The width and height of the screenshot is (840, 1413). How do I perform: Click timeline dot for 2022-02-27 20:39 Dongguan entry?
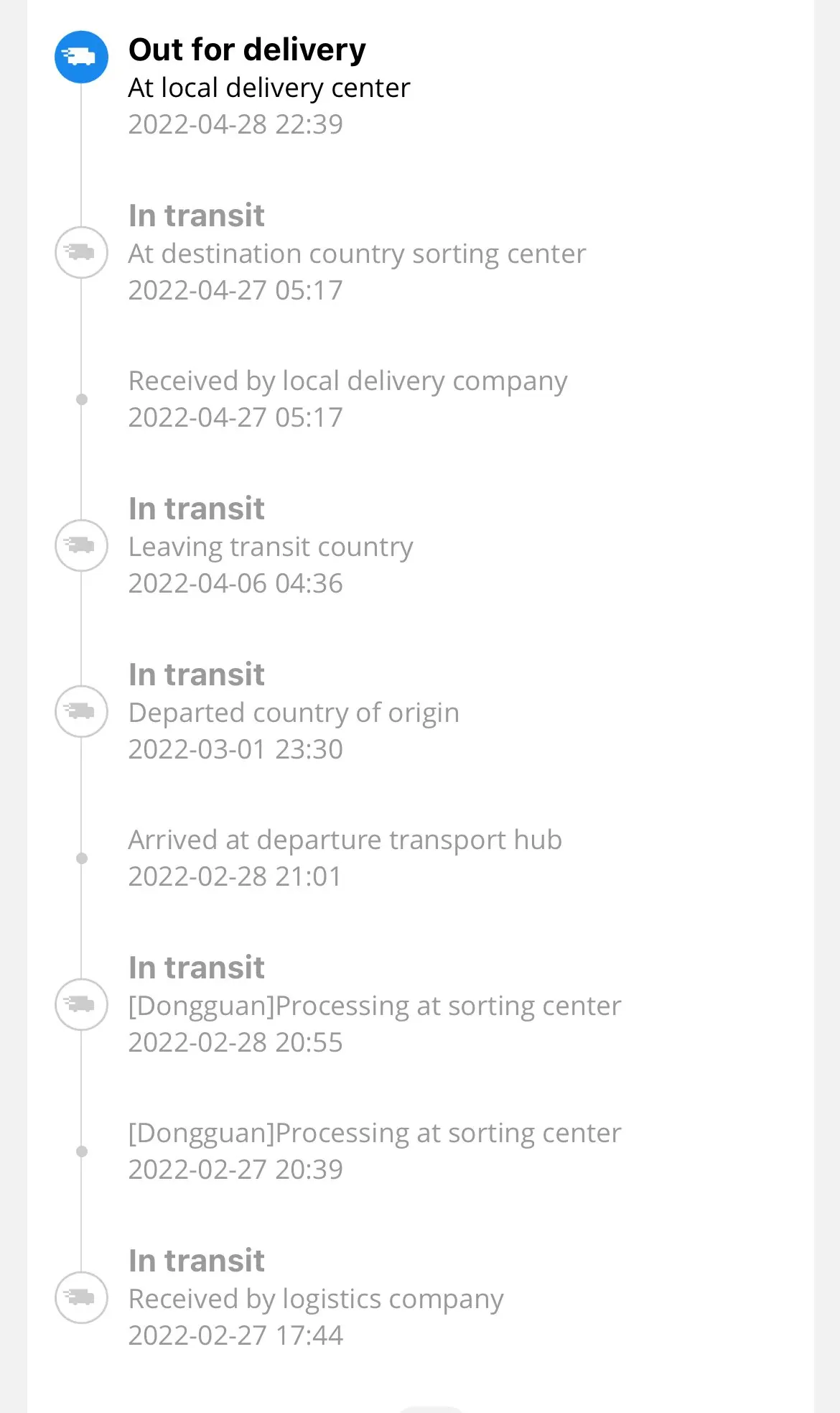point(82,1152)
